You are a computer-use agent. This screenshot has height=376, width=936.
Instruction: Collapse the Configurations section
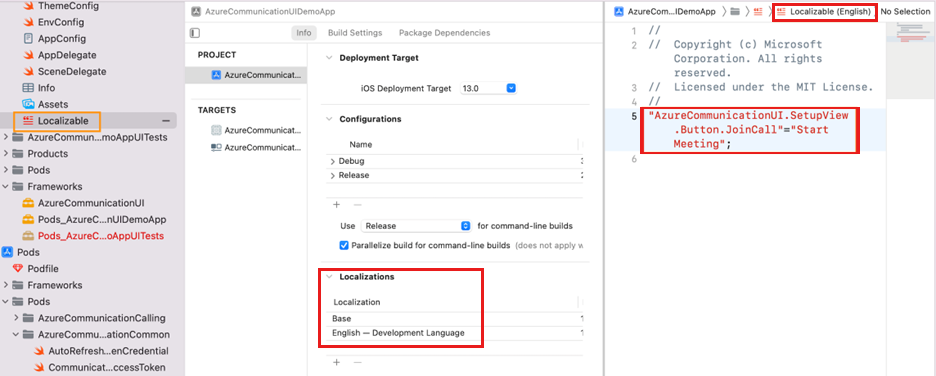tap(328, 119)
